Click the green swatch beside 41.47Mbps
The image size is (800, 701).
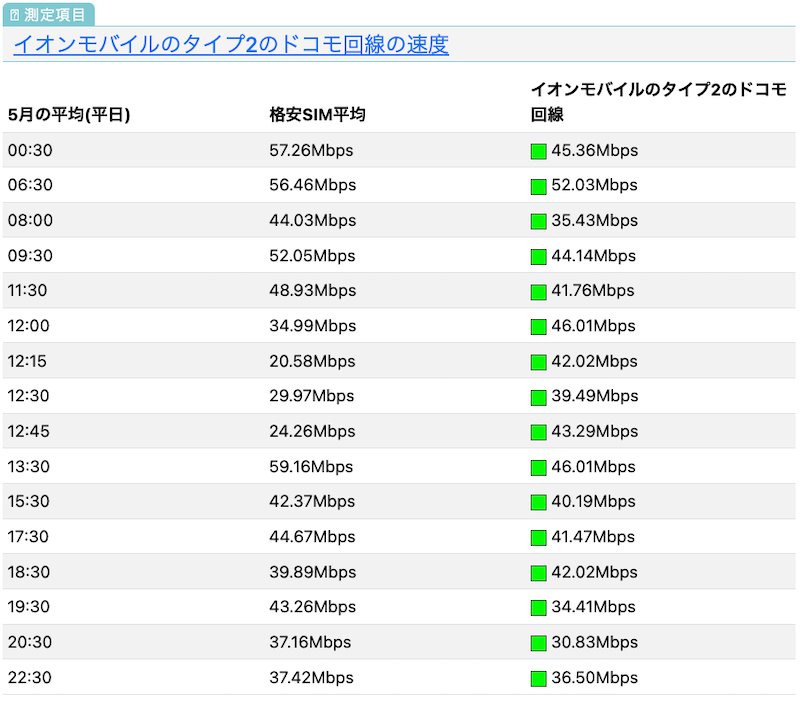(x=538, y=538)
